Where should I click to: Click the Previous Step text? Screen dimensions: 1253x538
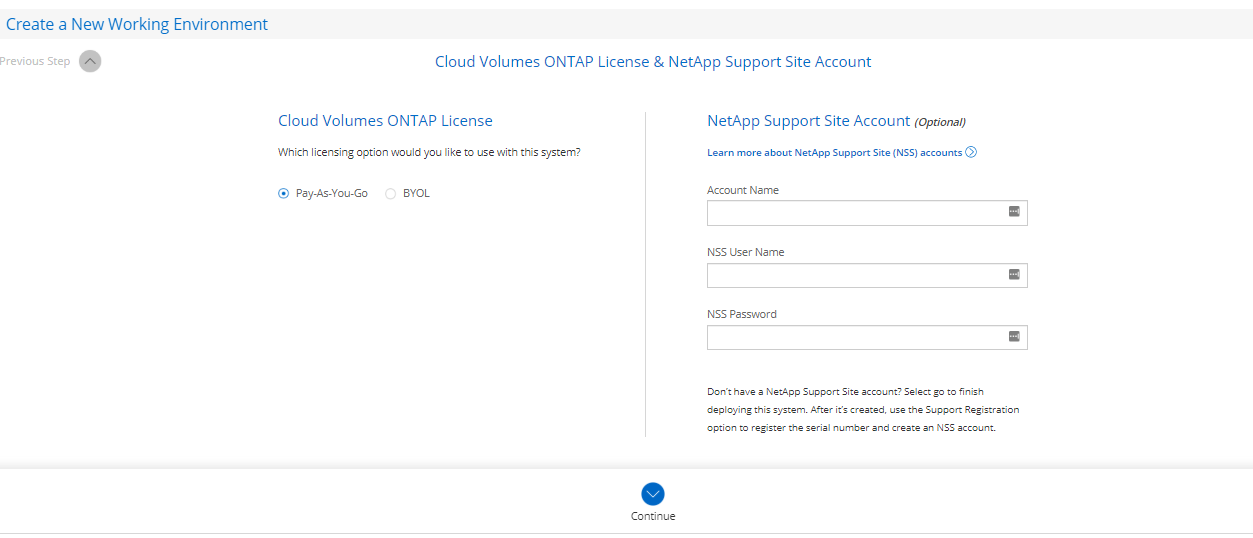tap(36, 61)
